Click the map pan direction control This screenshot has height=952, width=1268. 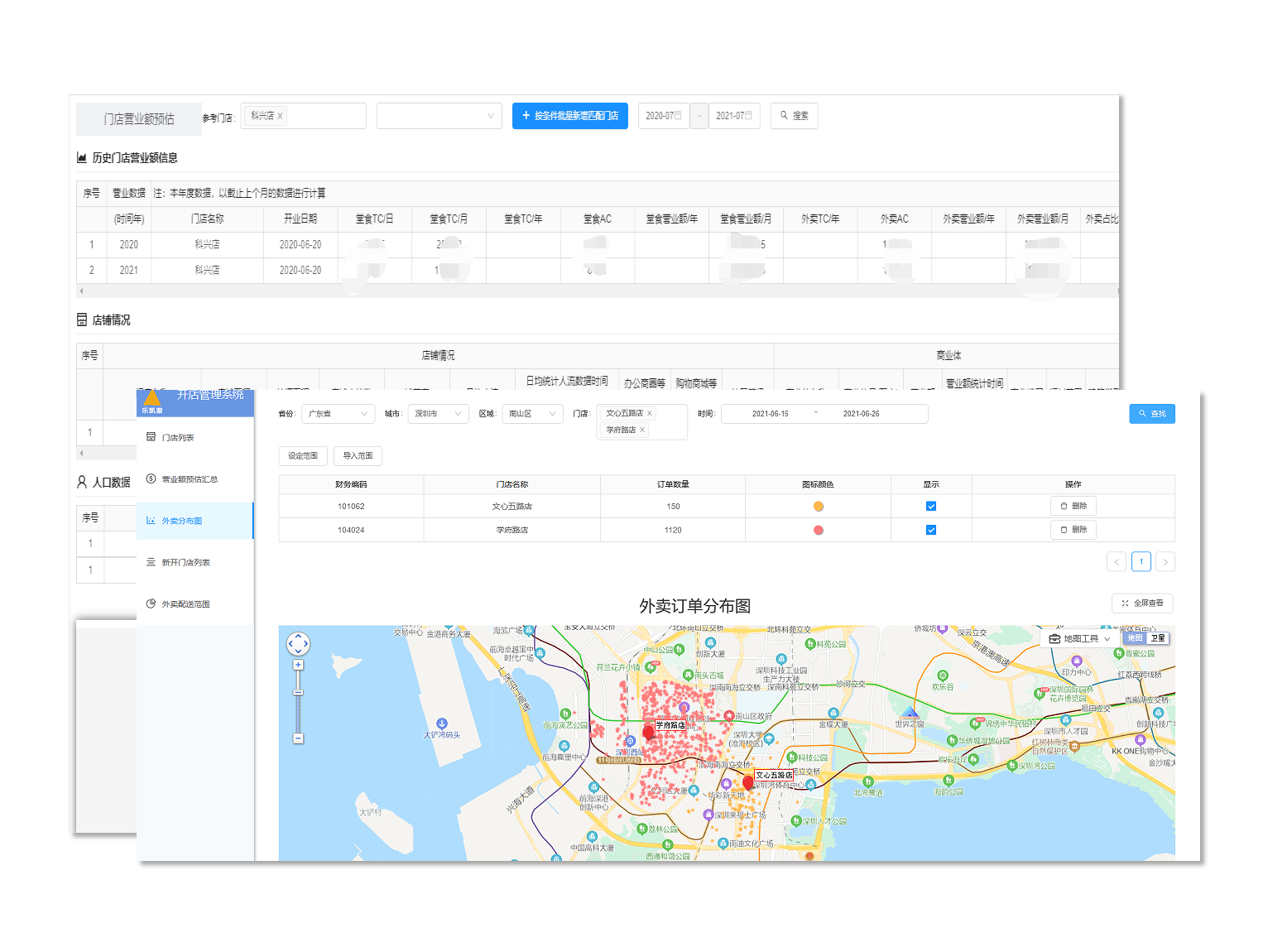tap(298, 643)
